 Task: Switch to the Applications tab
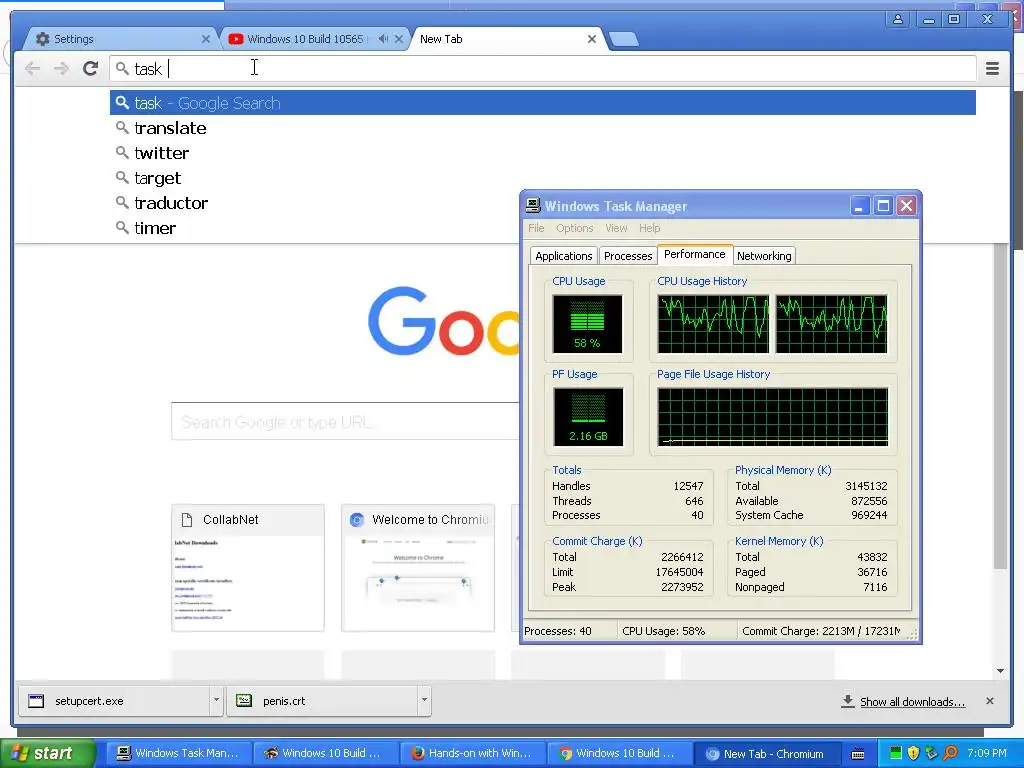pyautogui.click(x=564, y=256)
